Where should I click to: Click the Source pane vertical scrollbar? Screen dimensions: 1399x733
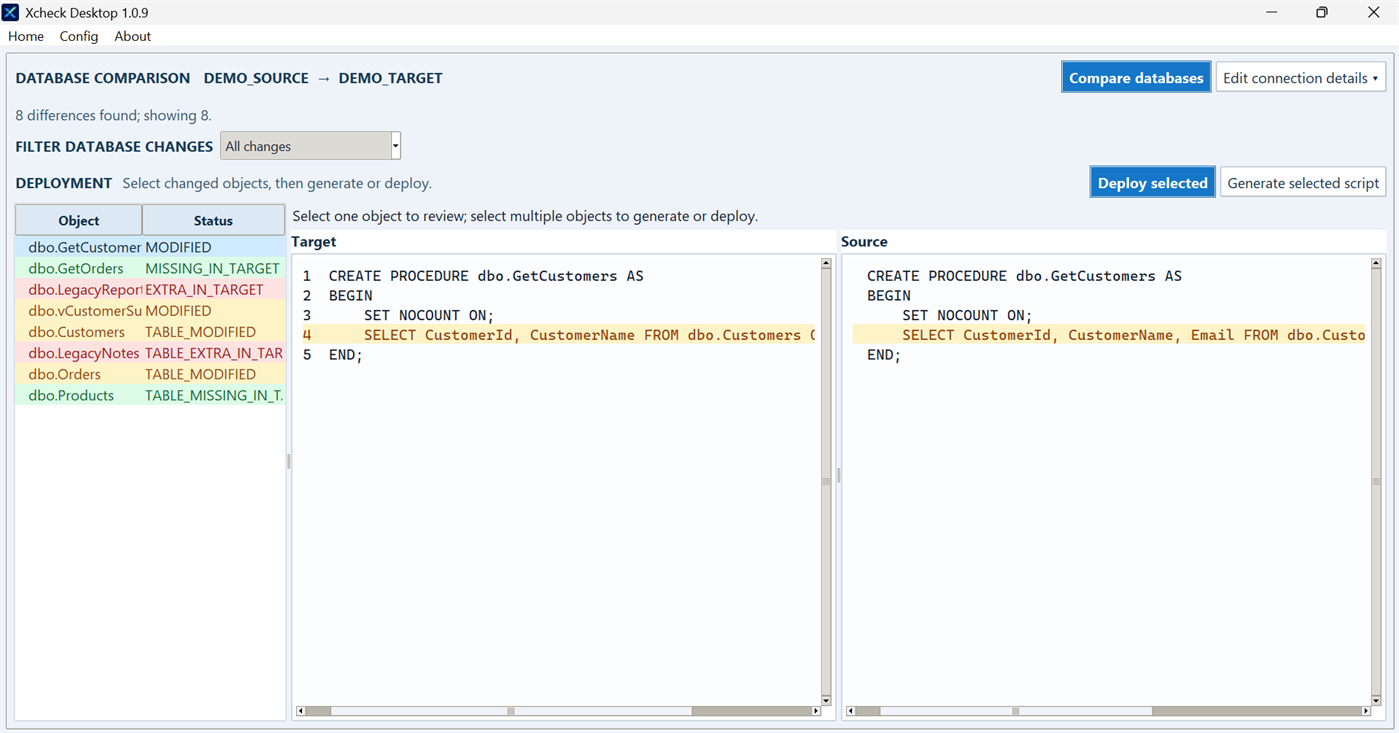[1376, 482]
